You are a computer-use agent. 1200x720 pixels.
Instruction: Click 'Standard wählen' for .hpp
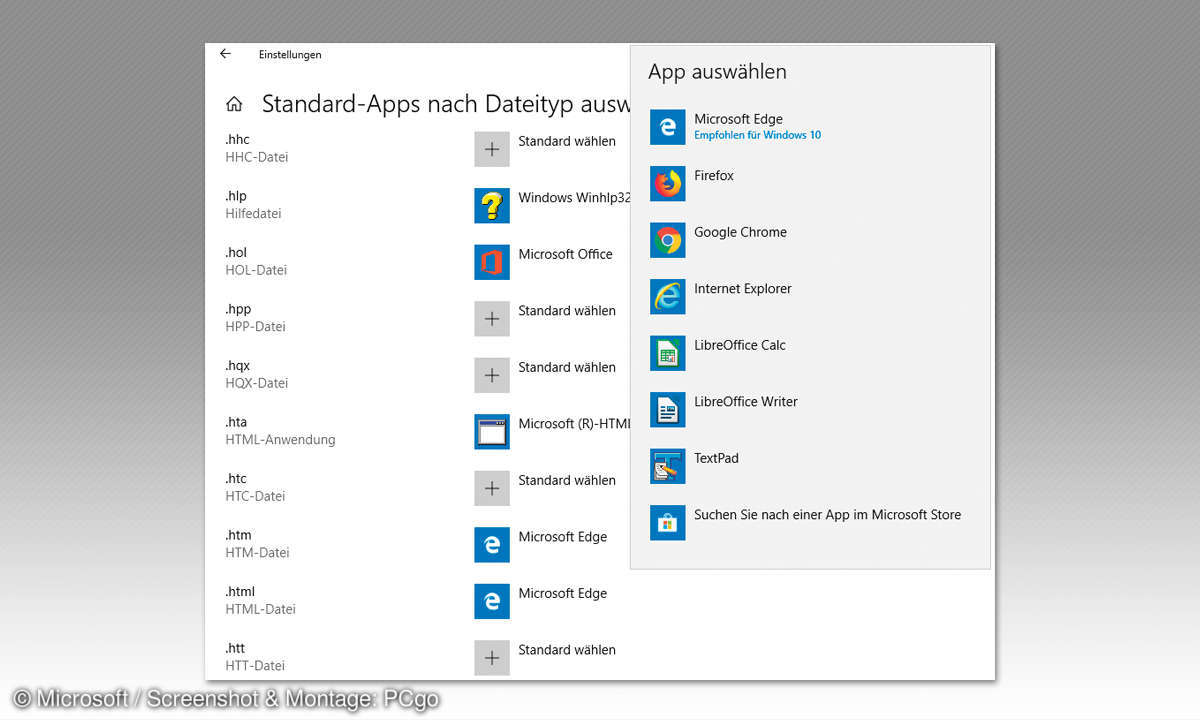coord(567,311)
